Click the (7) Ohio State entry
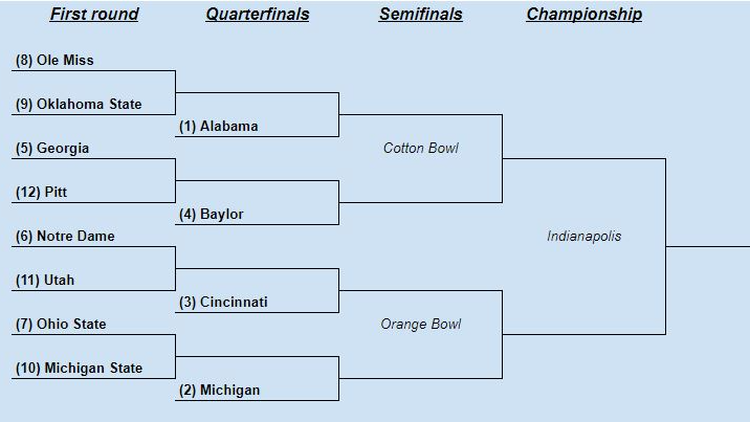 point(60,324)
